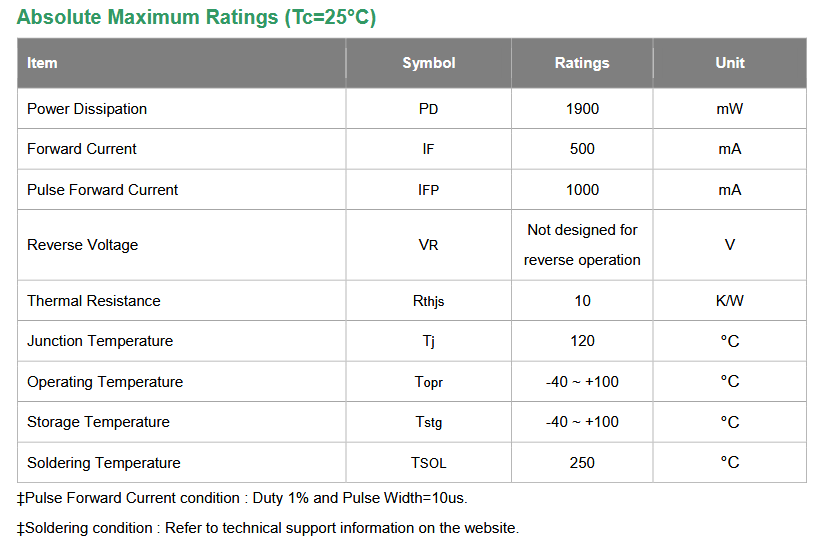
Task: Select the Forward Current row label
Action: [81, 149]
